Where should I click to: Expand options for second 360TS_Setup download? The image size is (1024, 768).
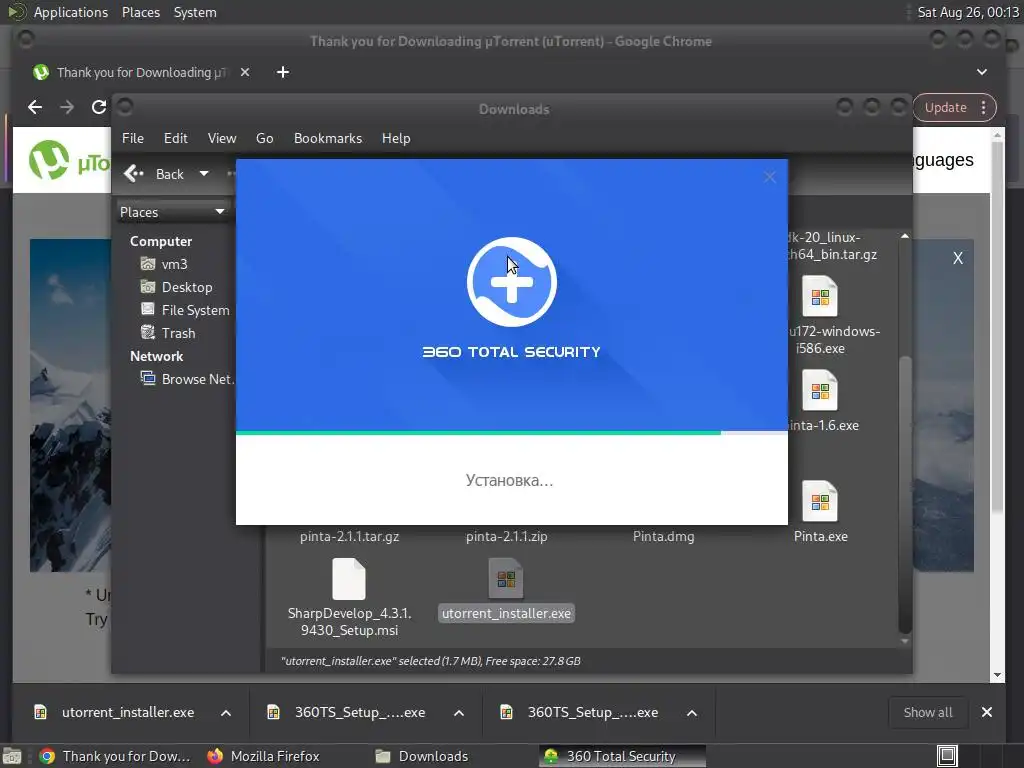click(x=692, y=713)
